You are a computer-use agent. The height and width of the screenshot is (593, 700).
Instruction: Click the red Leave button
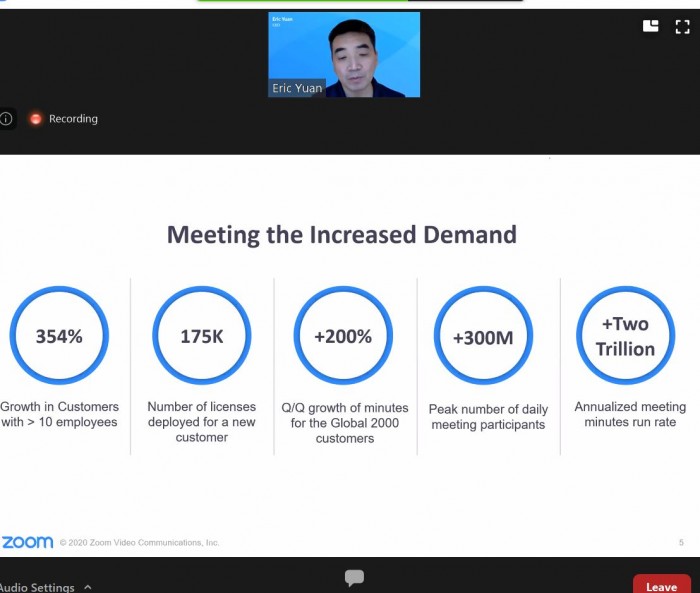point(662,585)
